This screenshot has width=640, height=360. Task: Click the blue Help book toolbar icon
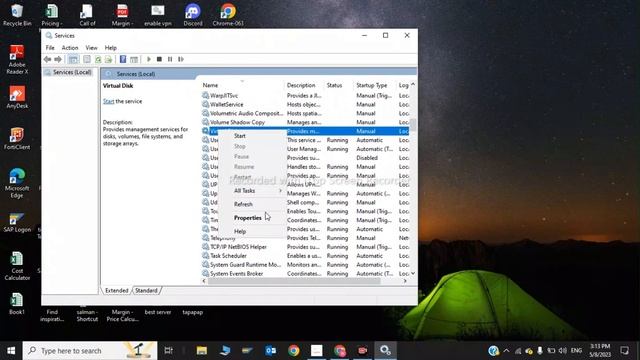(123, 60)
